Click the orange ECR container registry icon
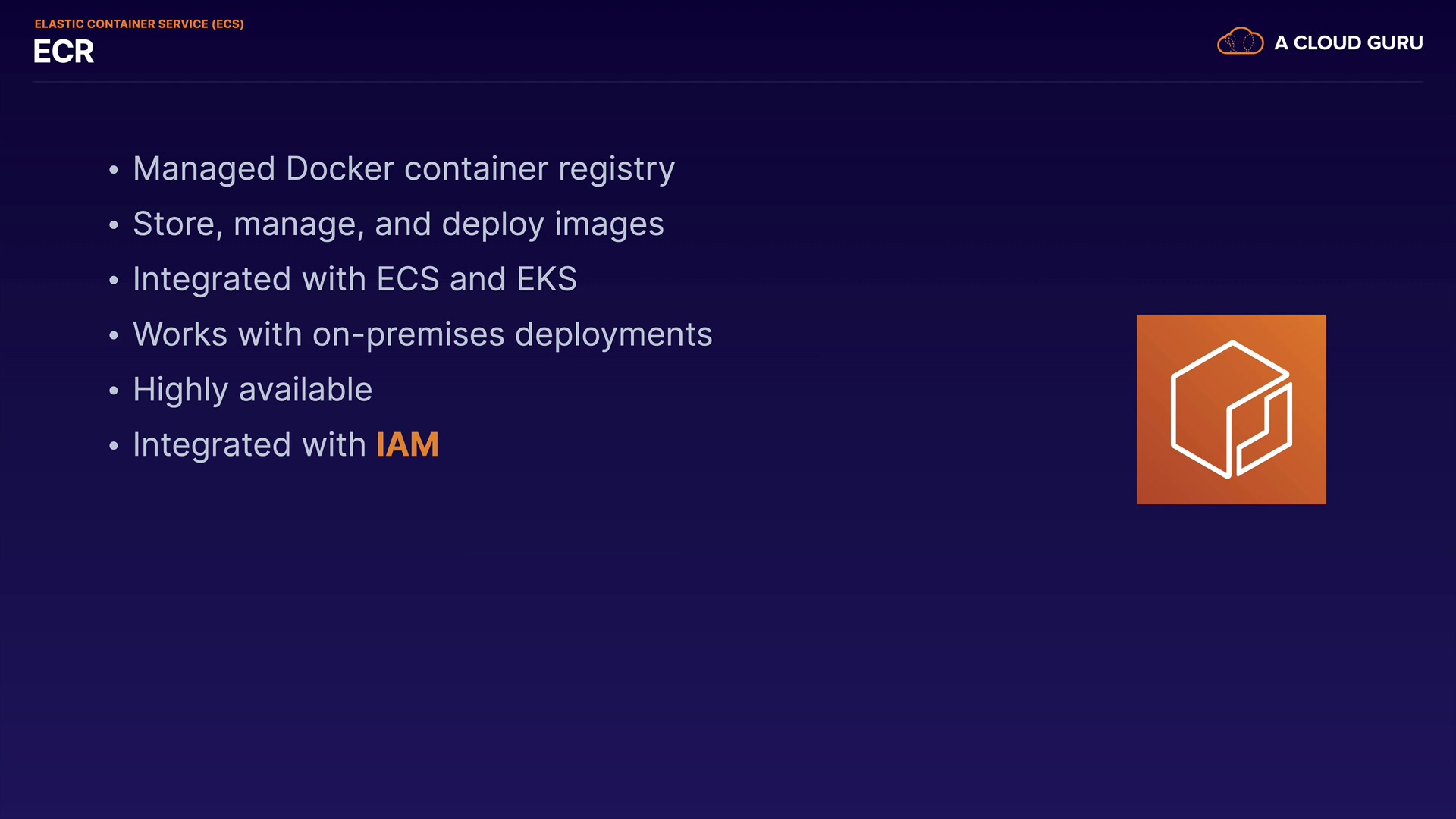 (x=1231, y=409)
